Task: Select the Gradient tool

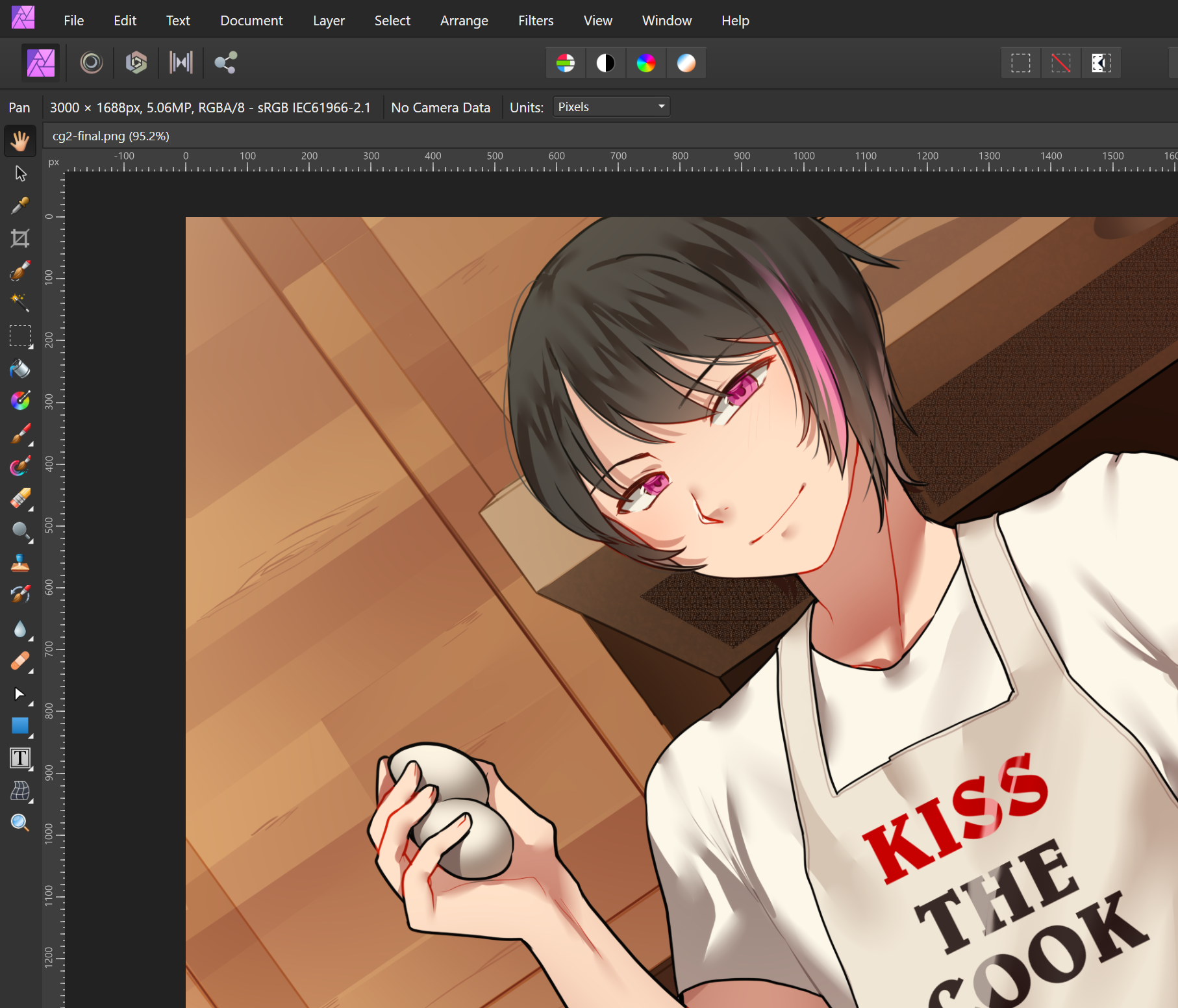Action: [x=20, y=401]
